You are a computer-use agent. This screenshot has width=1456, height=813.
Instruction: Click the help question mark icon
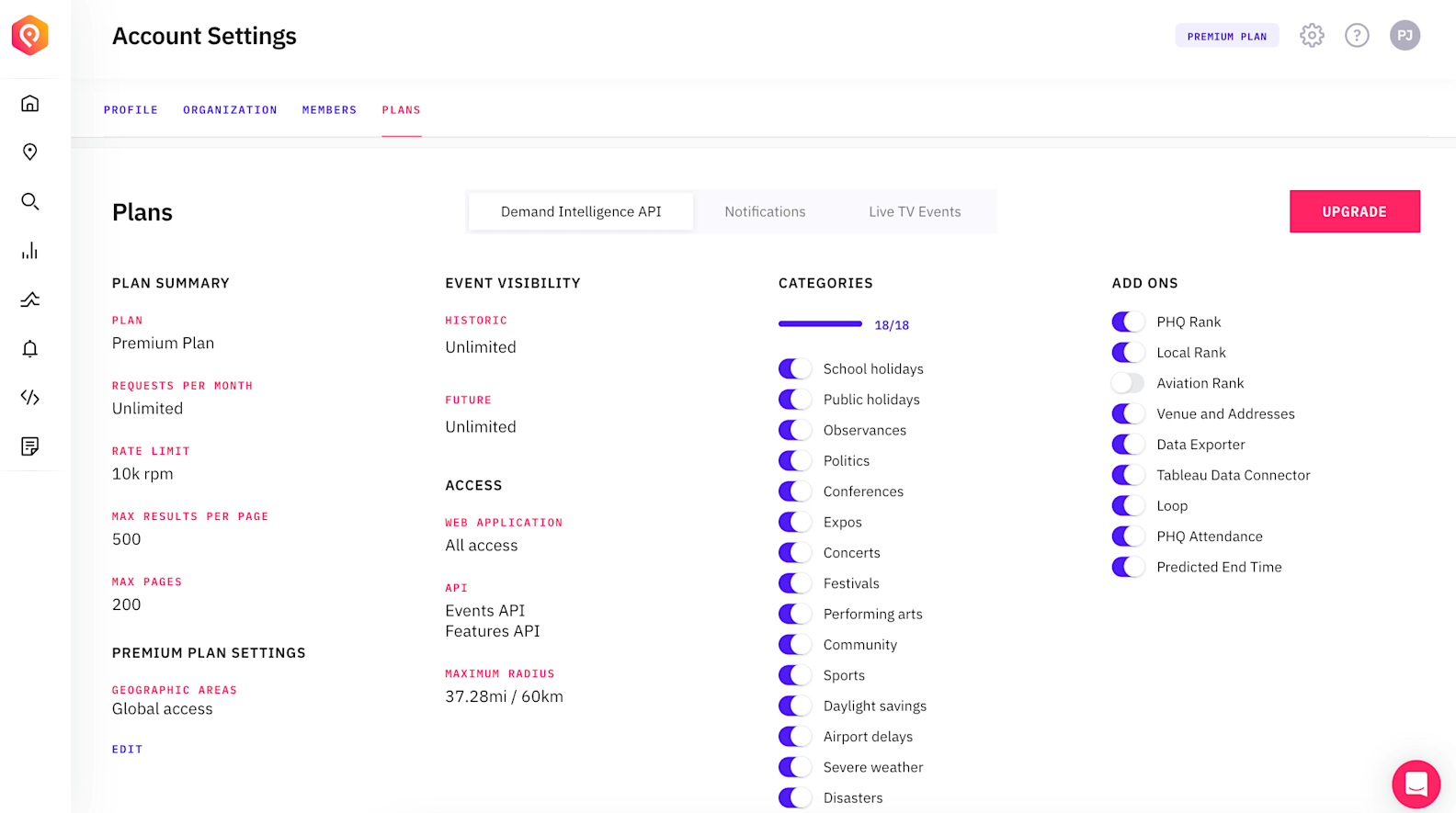point(1357,36)
